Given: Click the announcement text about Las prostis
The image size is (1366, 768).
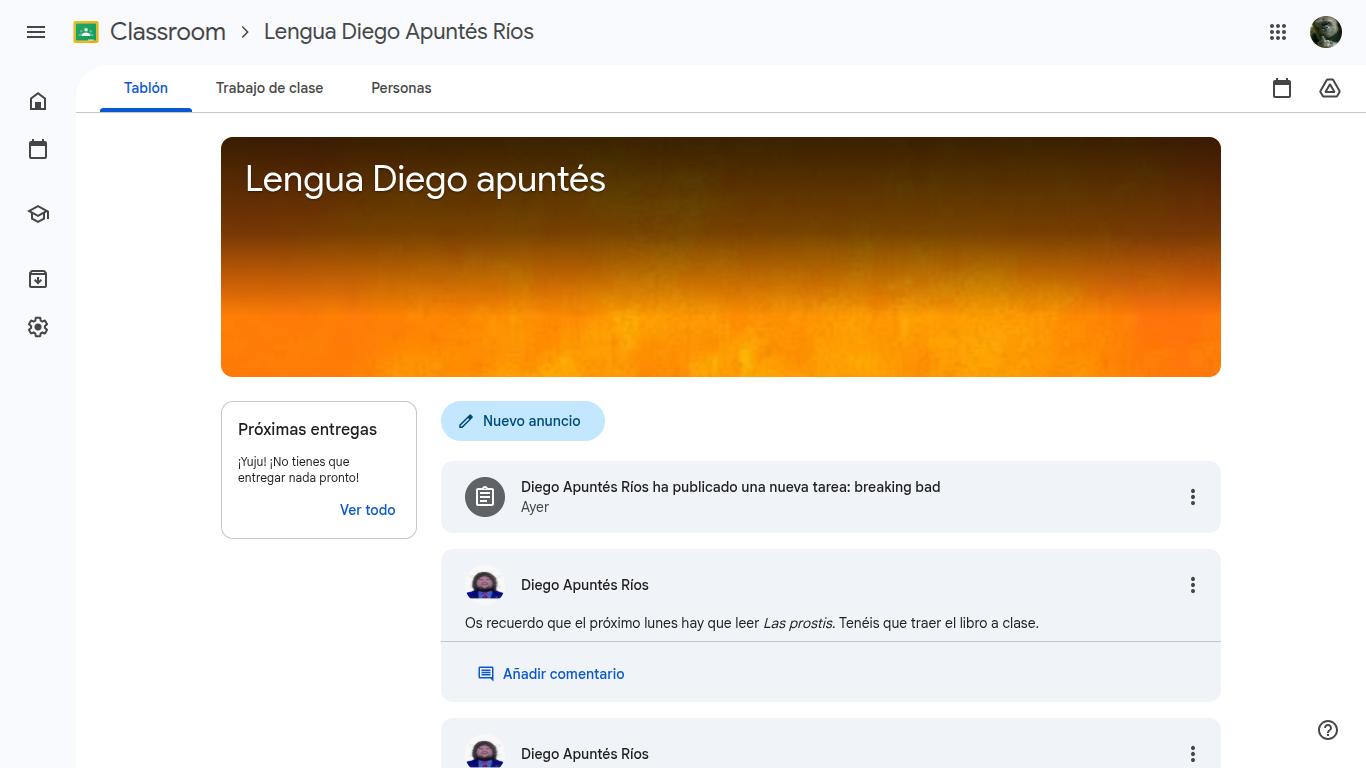Looking at the screenshot, I should click(x=752, y=623).
